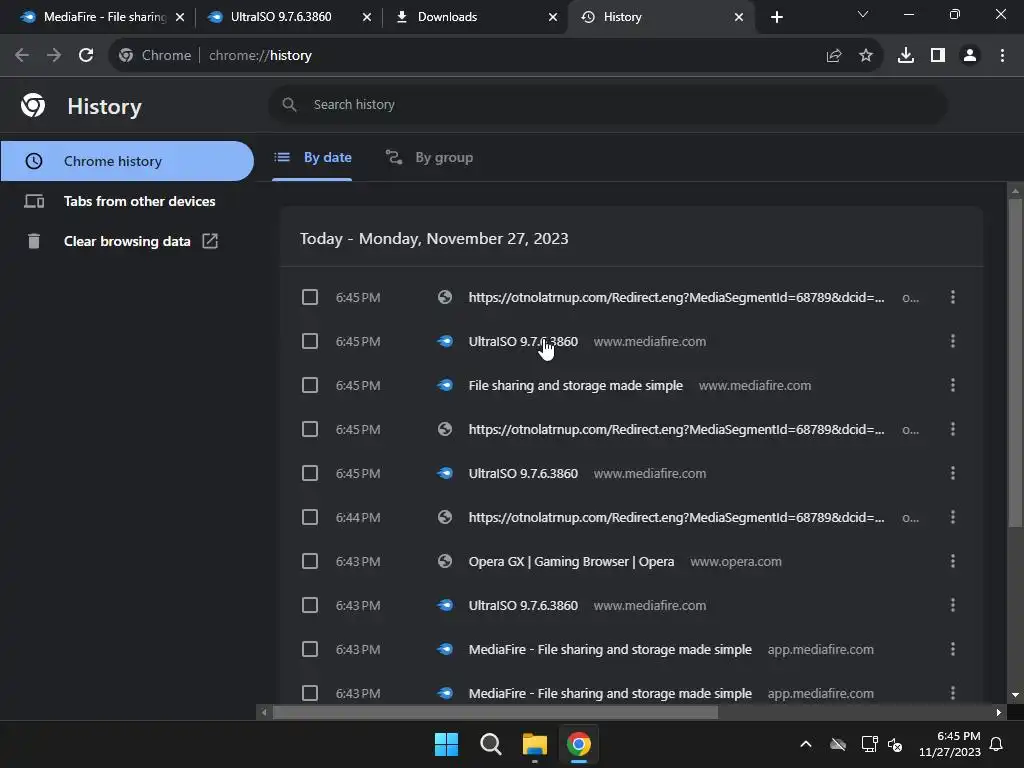Image resolution: width=1024 pixels, height=768 pixels.
Task: Click the www.opera.com domain text
Action: coord(736,562)
